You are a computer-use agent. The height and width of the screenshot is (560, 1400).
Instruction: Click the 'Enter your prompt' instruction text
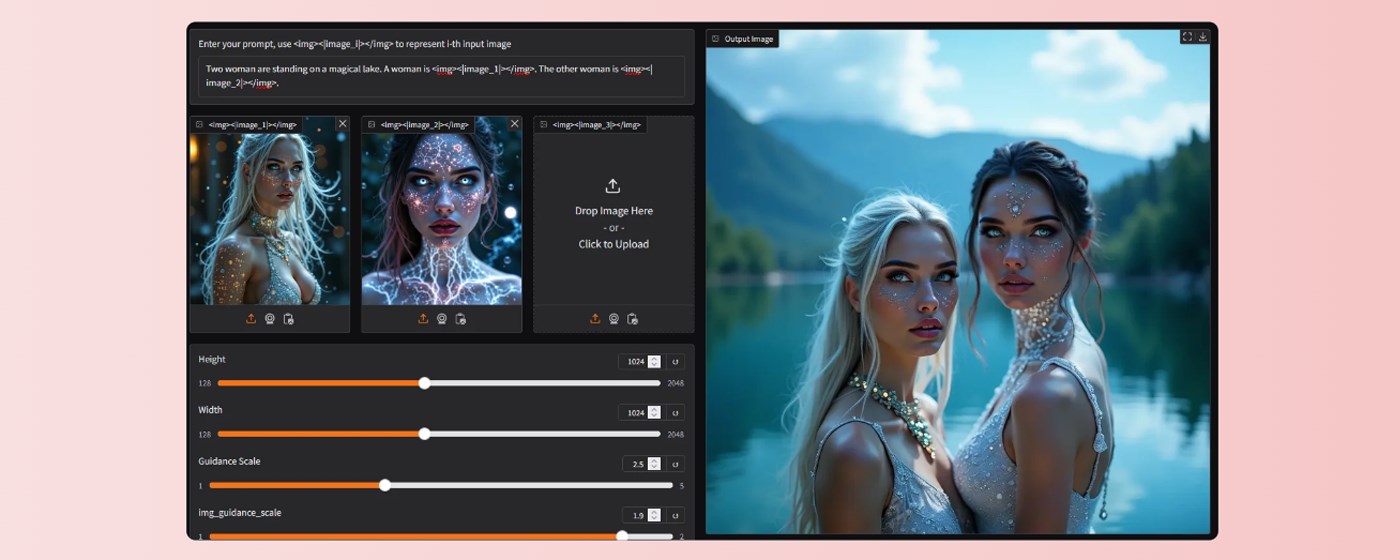tap(355, 44)
